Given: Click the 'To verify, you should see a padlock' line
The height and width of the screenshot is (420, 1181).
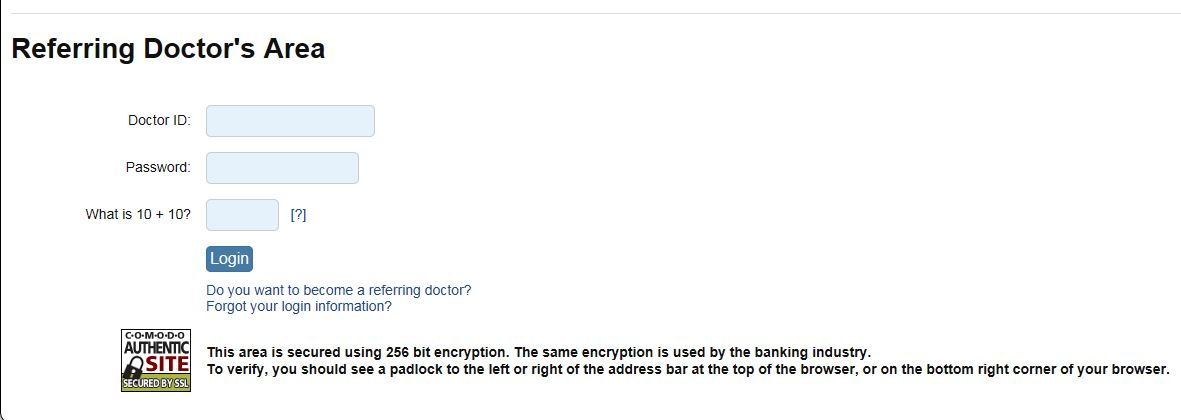Looking at the screenshot, I should [x=687, y=369].
